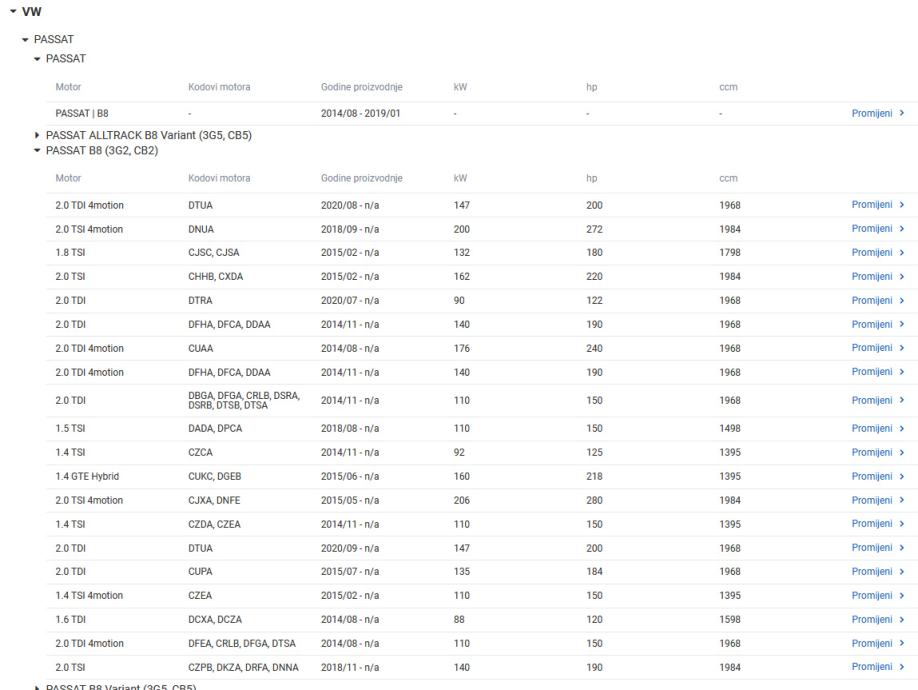Screen dimensions: 918x690
Task: Select PASSAT B8 (3G2, CB2) label
Action: 102,150
